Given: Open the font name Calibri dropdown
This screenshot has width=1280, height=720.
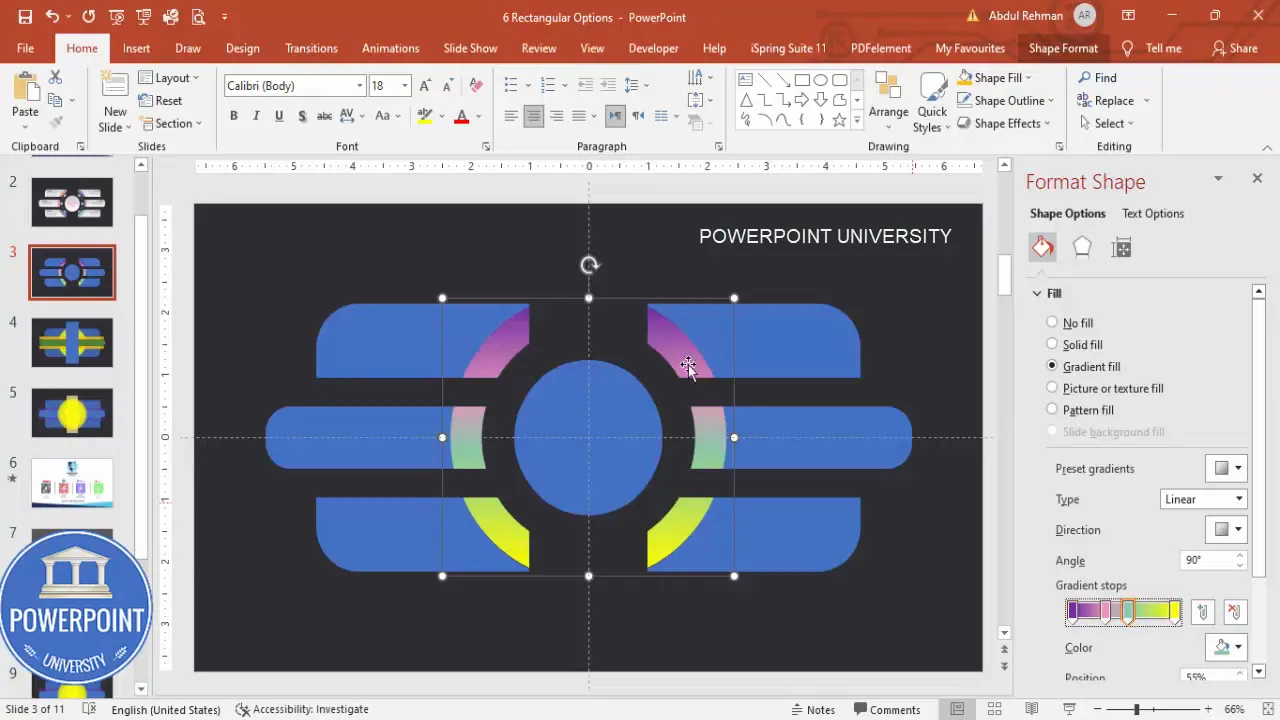Looking at the screenshot, I should (360, 86).
